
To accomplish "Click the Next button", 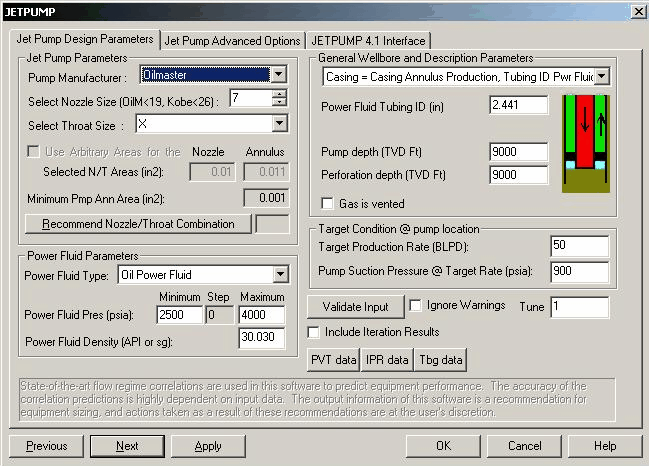I will coord(127,446).
